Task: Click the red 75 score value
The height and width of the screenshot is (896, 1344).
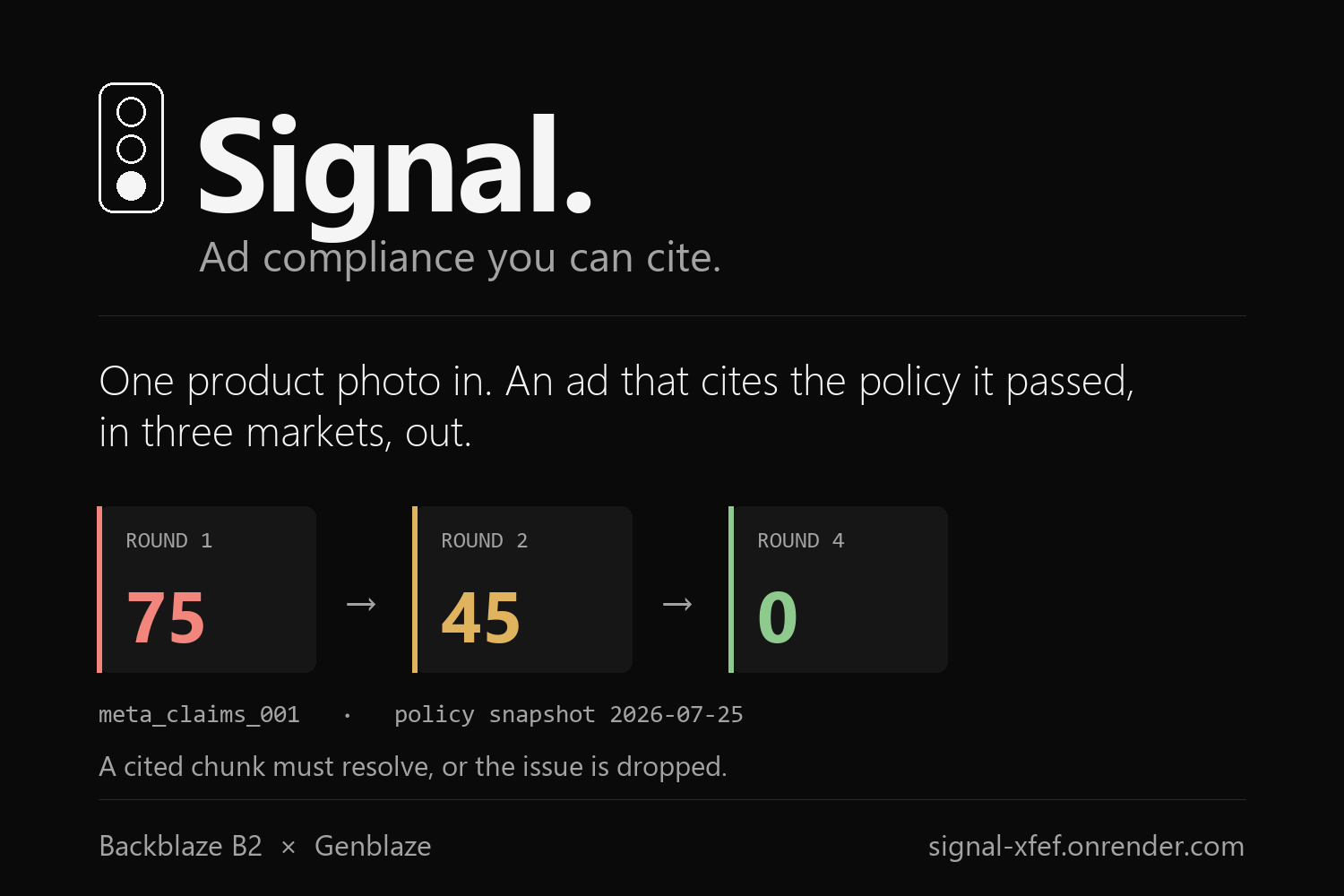Action: (x=166, y=617)
